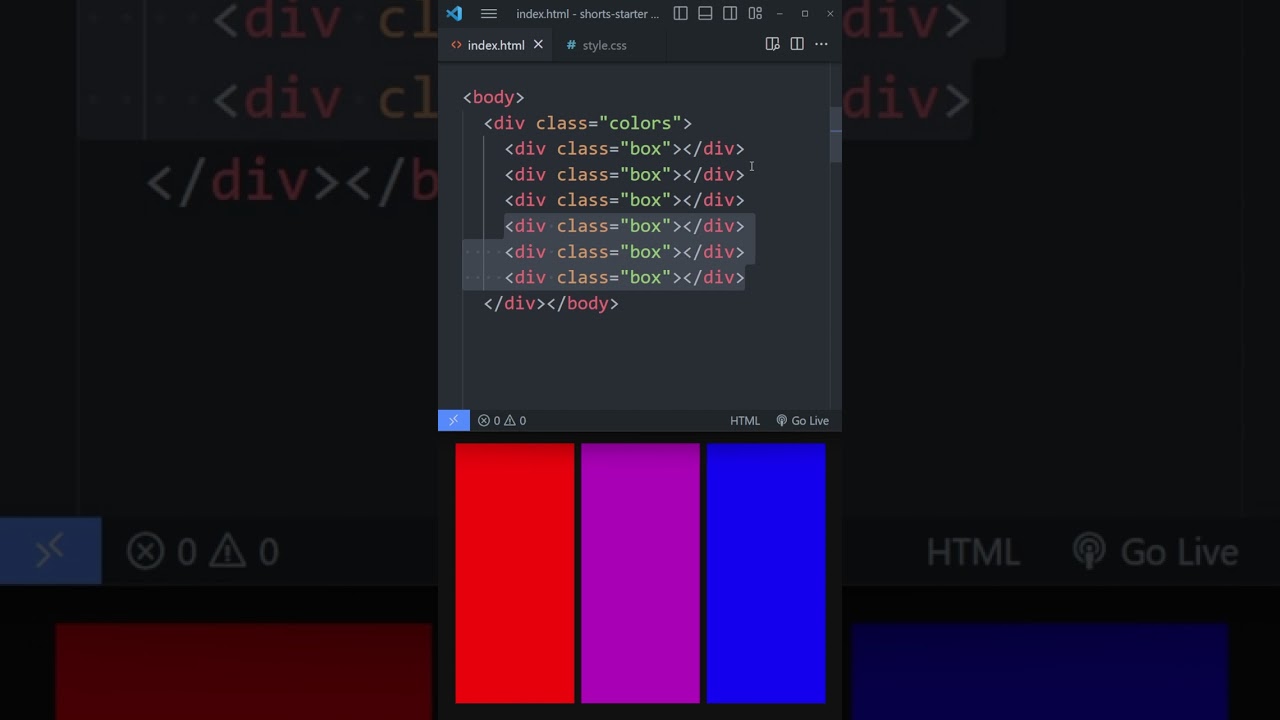The height and width of the screenshot is (720, 1280).
Task: Click the purple color box in preview
Action: click(x=640, y=573)
